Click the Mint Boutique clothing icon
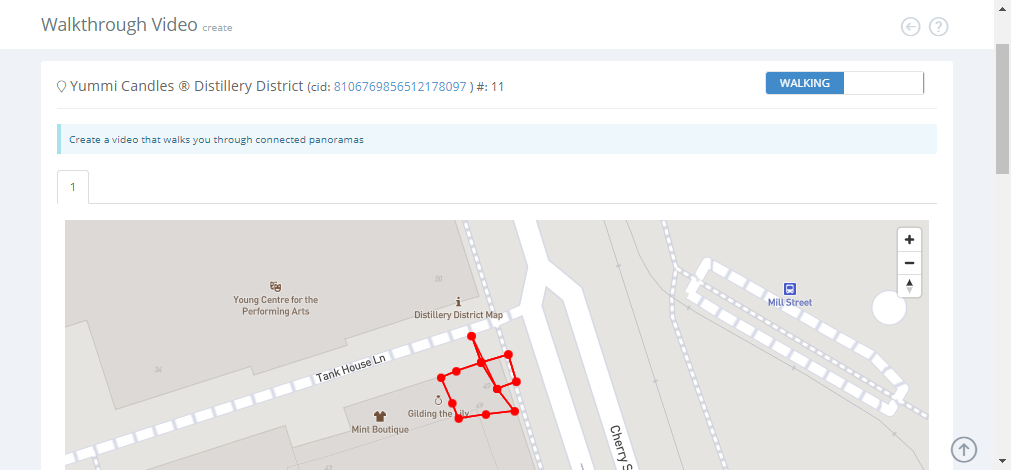 [380, 416]
